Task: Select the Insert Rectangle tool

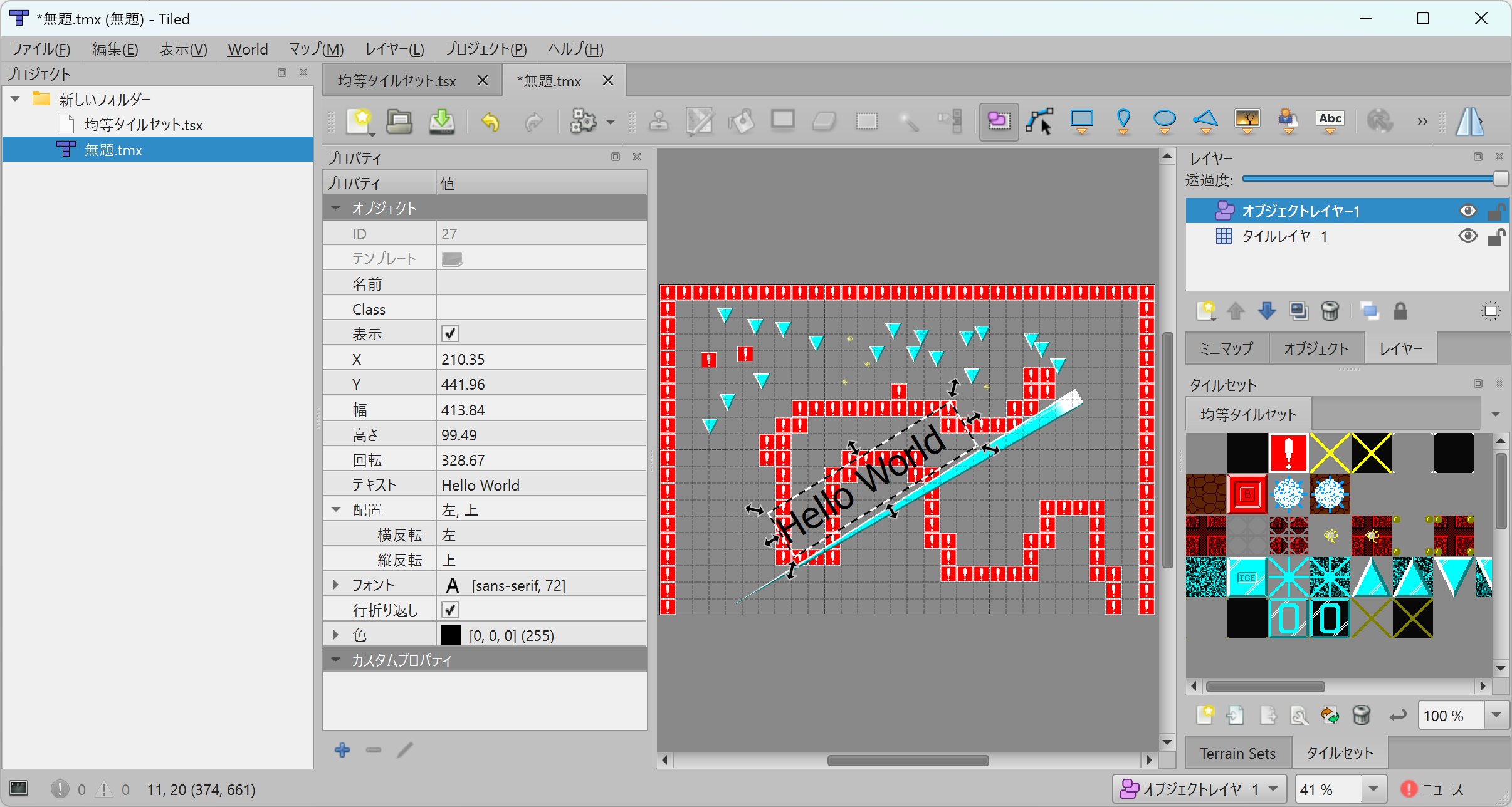Action: tap(1082, 121)
